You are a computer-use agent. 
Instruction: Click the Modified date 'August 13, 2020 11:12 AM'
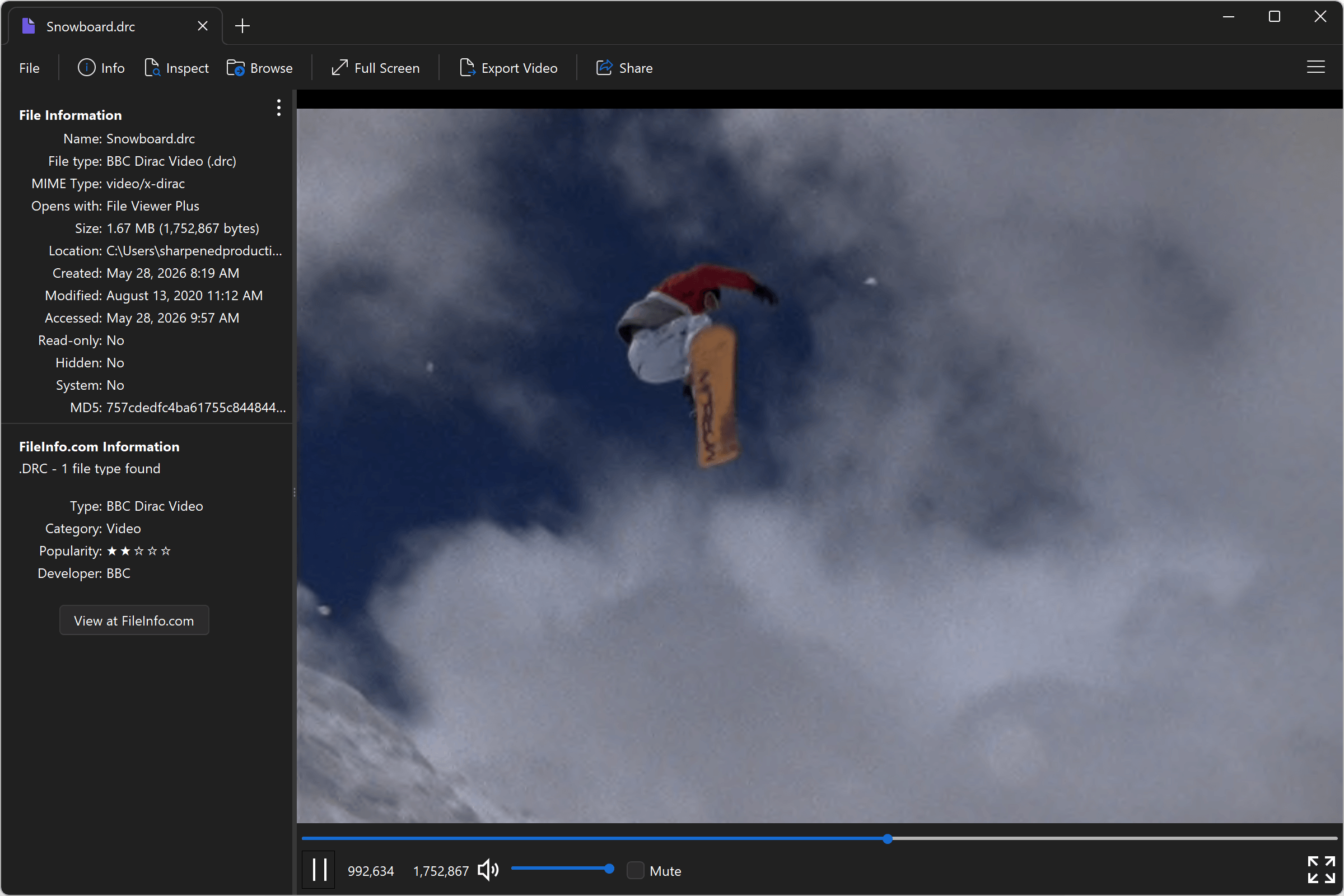[x=184, y=296]
